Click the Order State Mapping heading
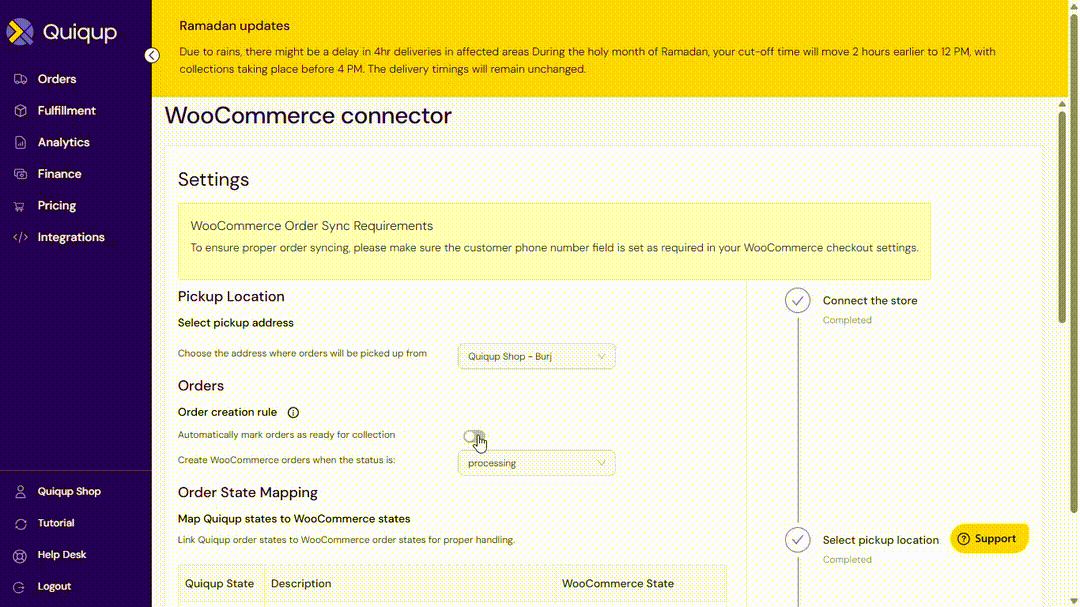Screen dimensions: 1080x607 [x=247, y=493]
